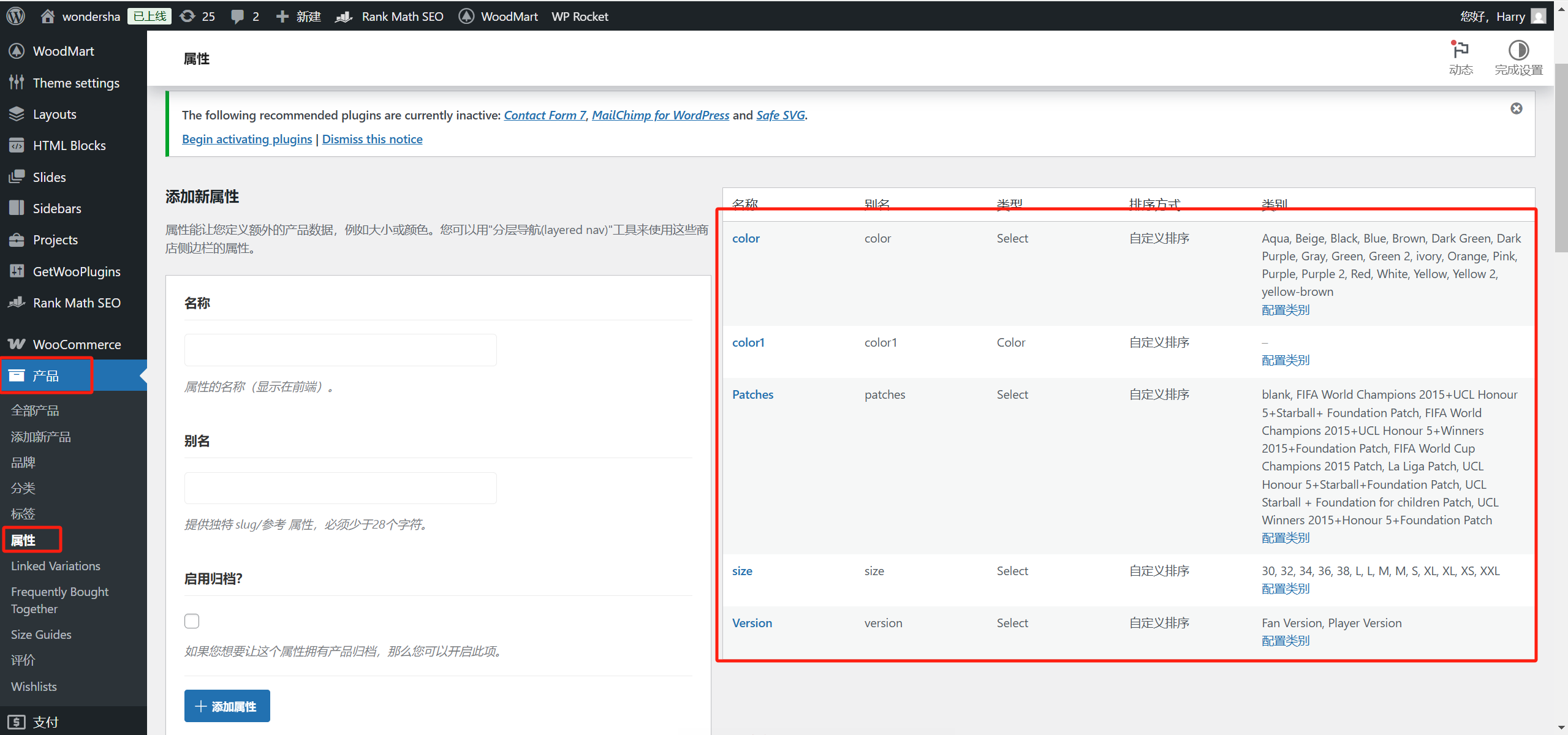
Task: Open the comments bubble icon
Action: click(x=238, y=16)
